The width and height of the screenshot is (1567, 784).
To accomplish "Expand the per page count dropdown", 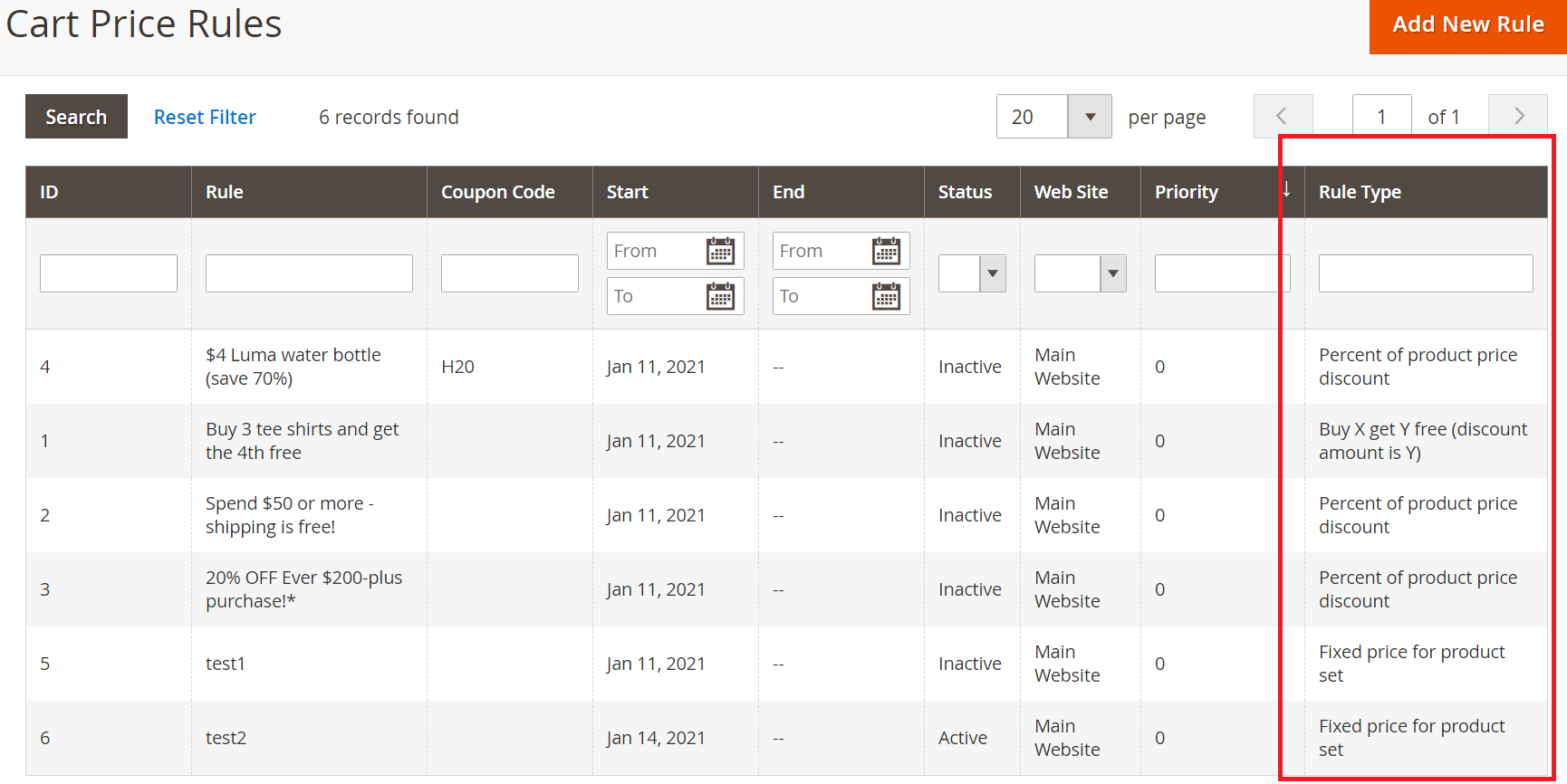I will coord(1090,117).
